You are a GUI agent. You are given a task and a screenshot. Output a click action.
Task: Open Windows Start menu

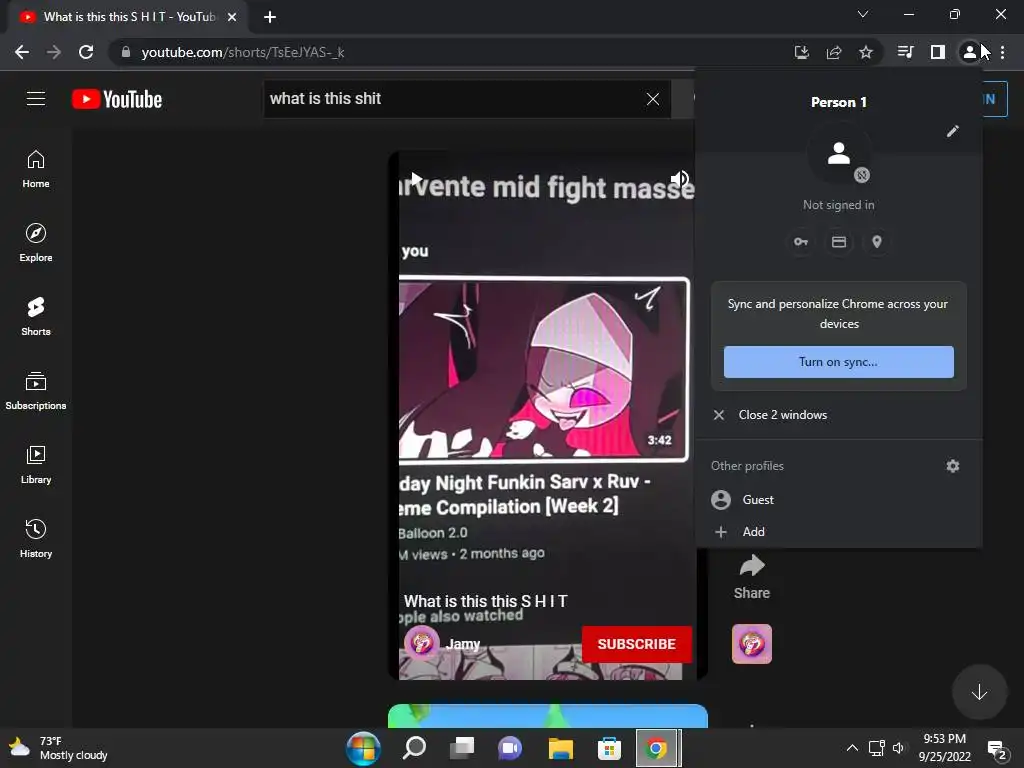point(363,748)
